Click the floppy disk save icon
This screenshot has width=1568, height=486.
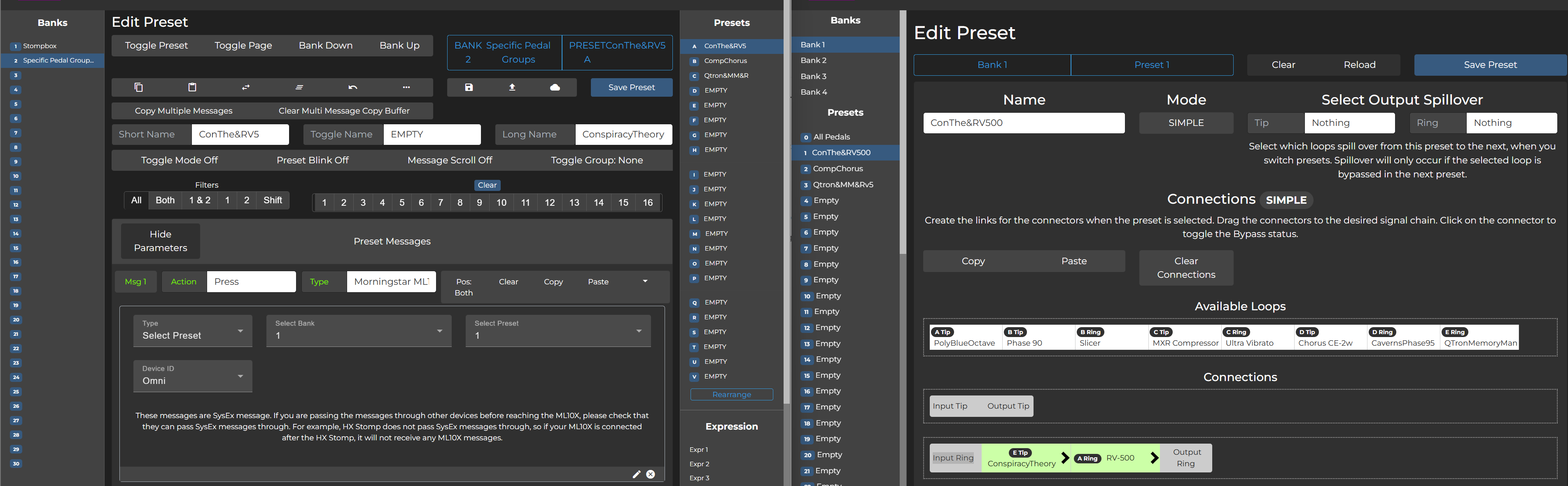tap(469, 88)
